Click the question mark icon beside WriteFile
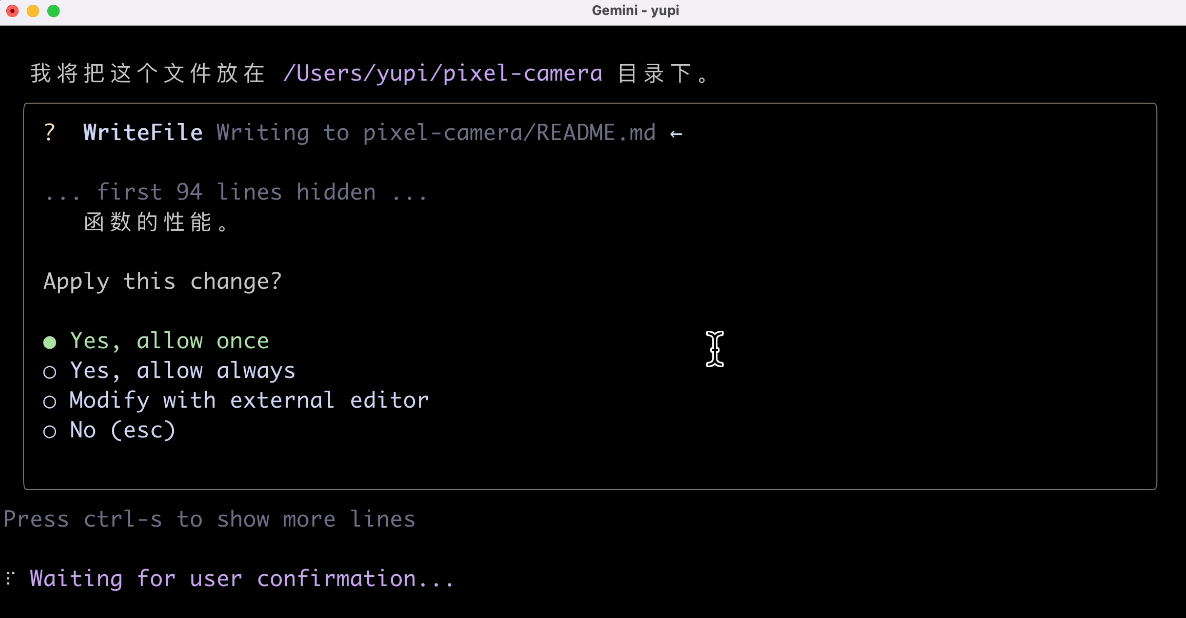The width and height of the screenshot is (1186, 618). point(50,133)
